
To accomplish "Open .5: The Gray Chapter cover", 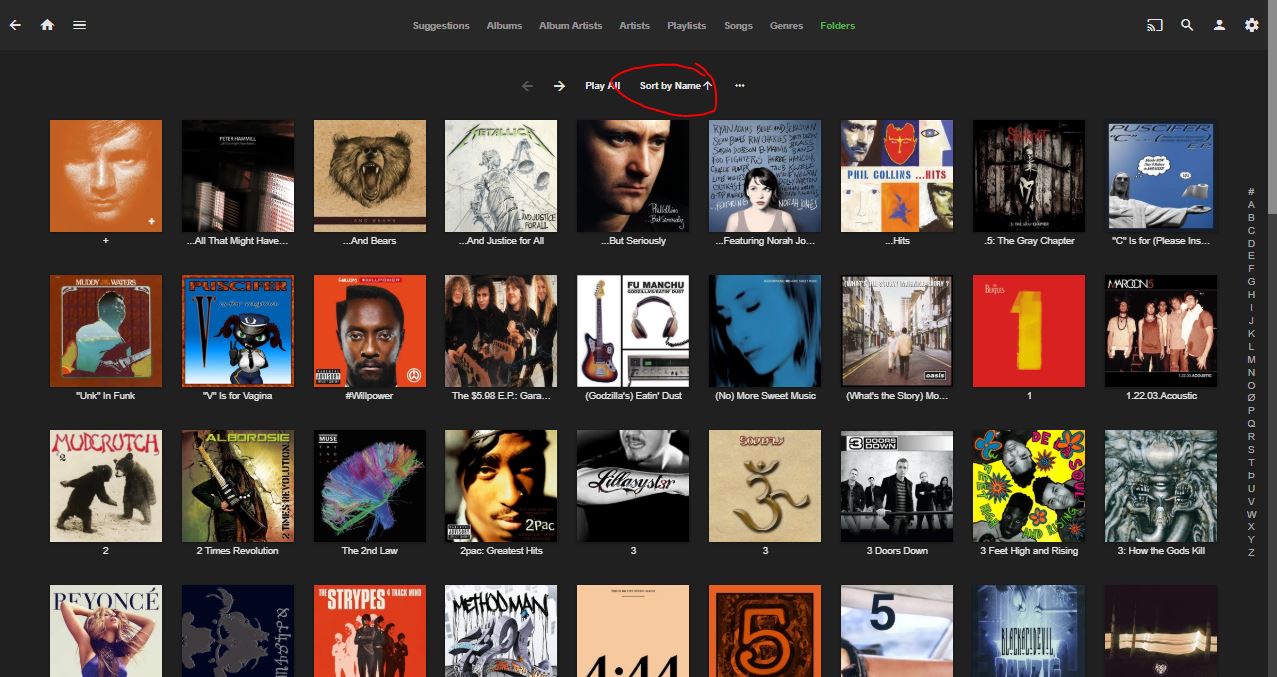I will (1029, 176).
